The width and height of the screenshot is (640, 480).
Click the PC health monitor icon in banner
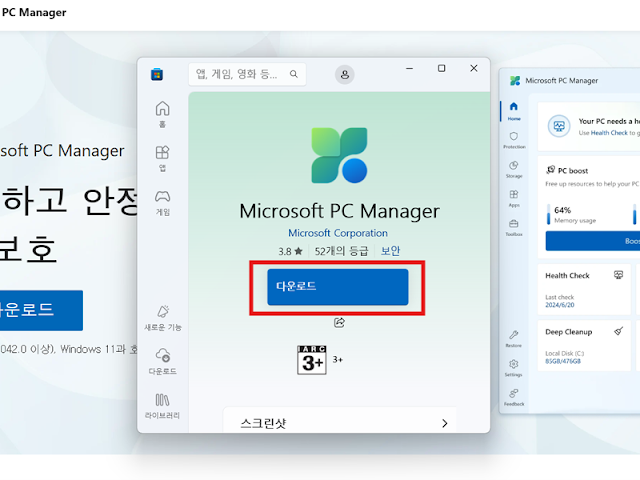tap(559, 126)
